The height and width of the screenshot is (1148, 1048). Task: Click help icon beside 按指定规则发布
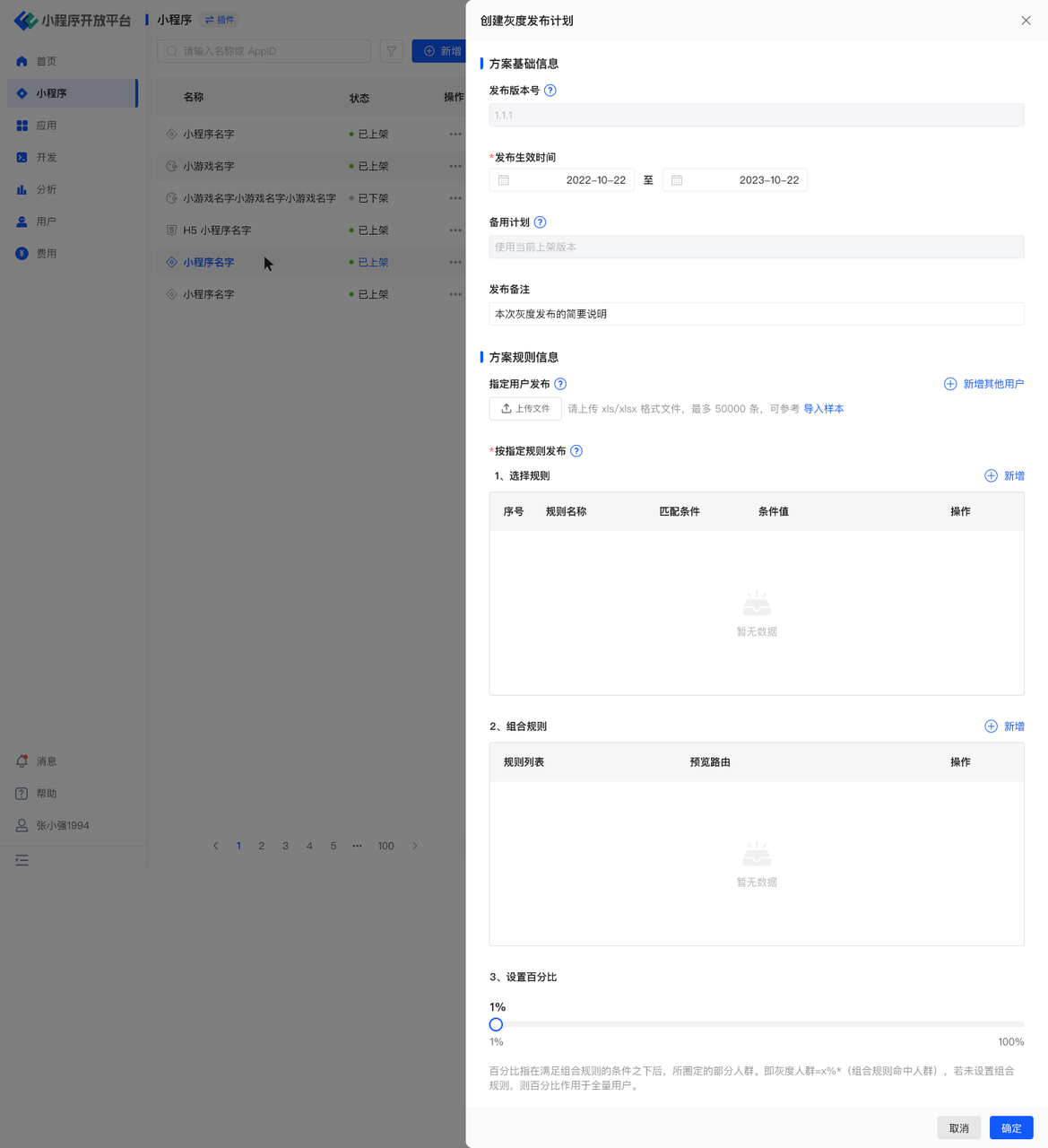(576, 451)
